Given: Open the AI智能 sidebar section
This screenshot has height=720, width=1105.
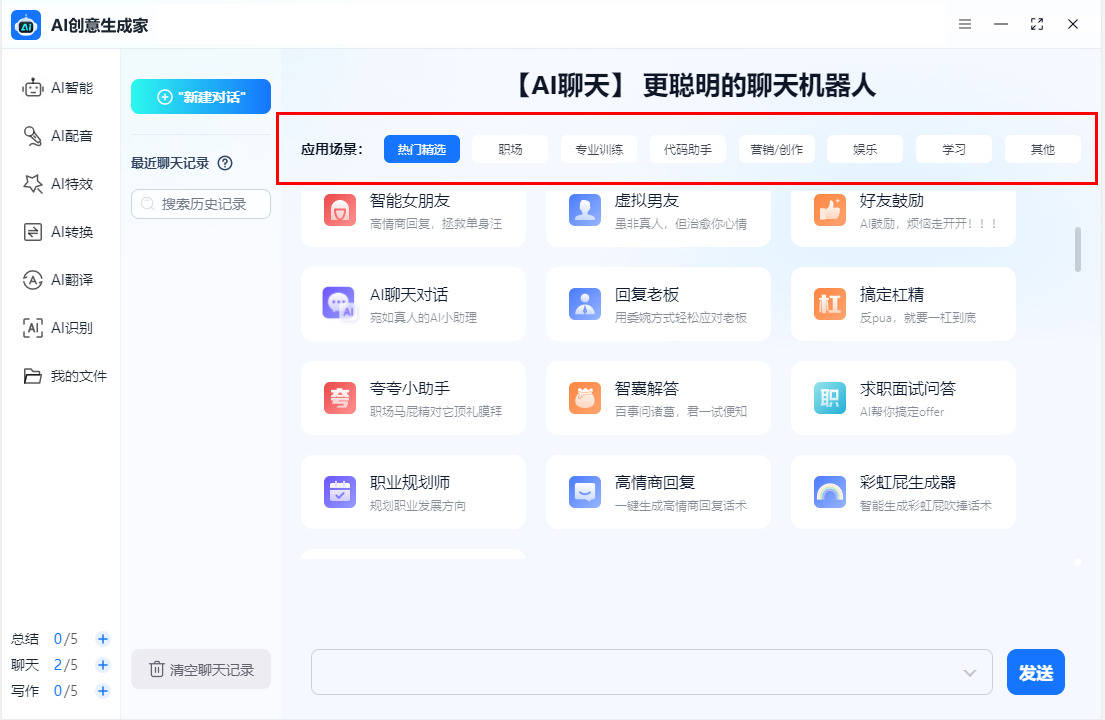Looking at the screenshot, I should coord(58,88).
